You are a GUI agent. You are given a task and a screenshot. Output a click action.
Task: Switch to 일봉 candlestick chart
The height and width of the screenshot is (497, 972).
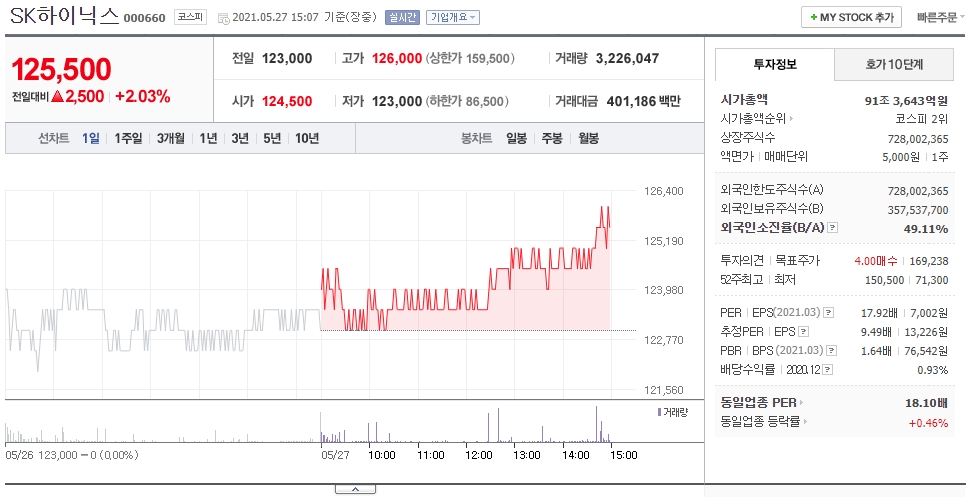pos(516,138)
